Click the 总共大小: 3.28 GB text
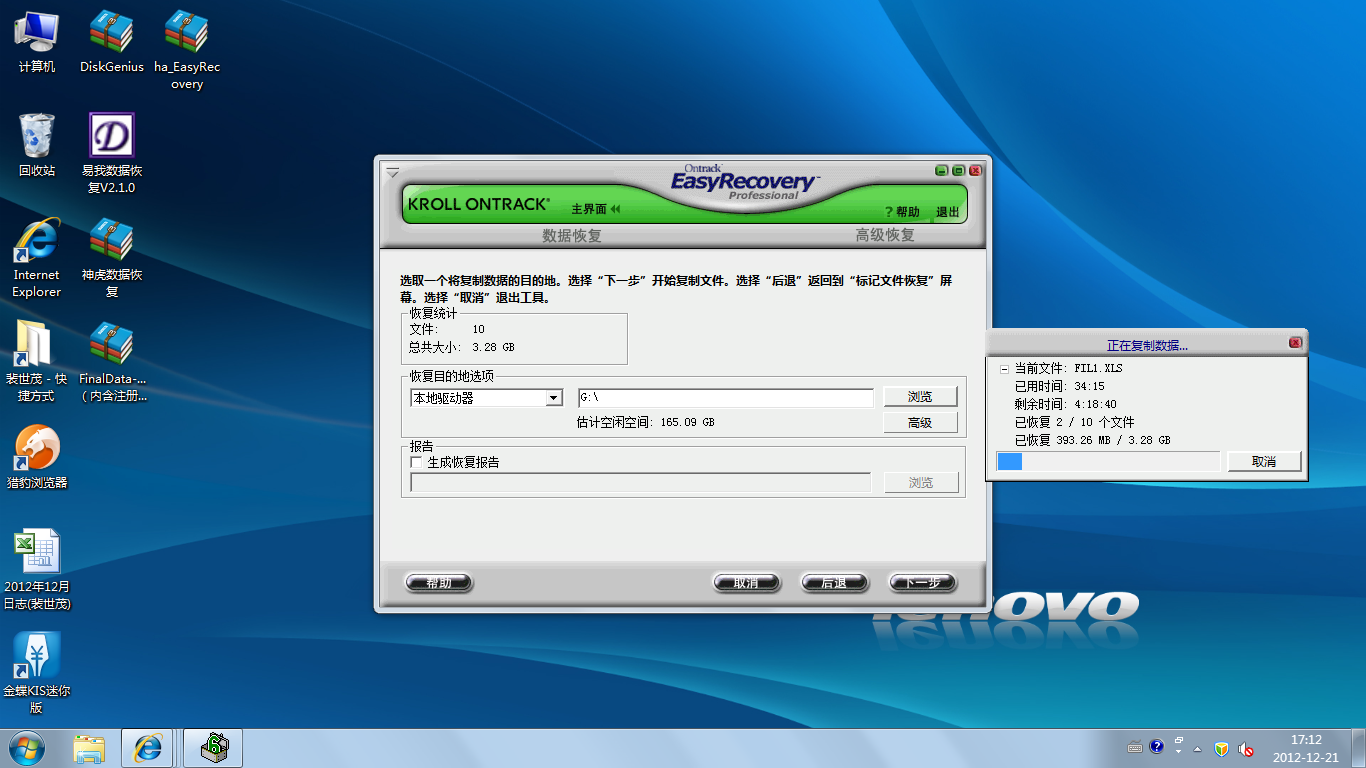1366x768 pixels. [461, 347]
